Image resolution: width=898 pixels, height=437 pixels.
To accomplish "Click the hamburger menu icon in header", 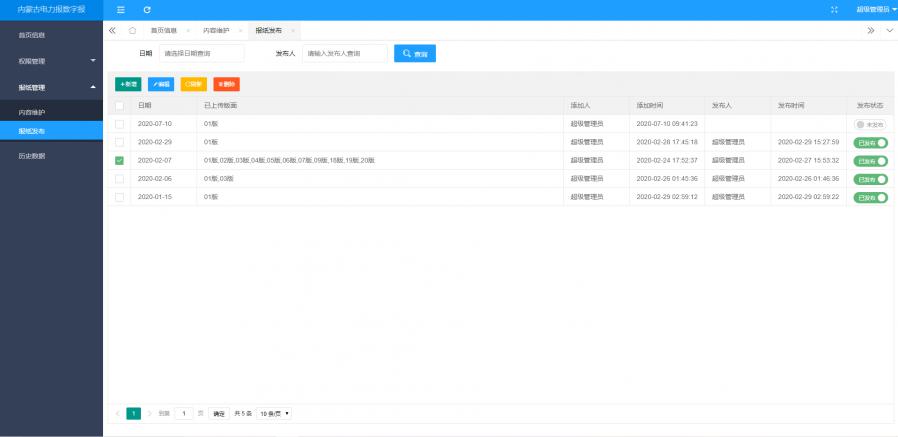I will [x=121, y=9].
